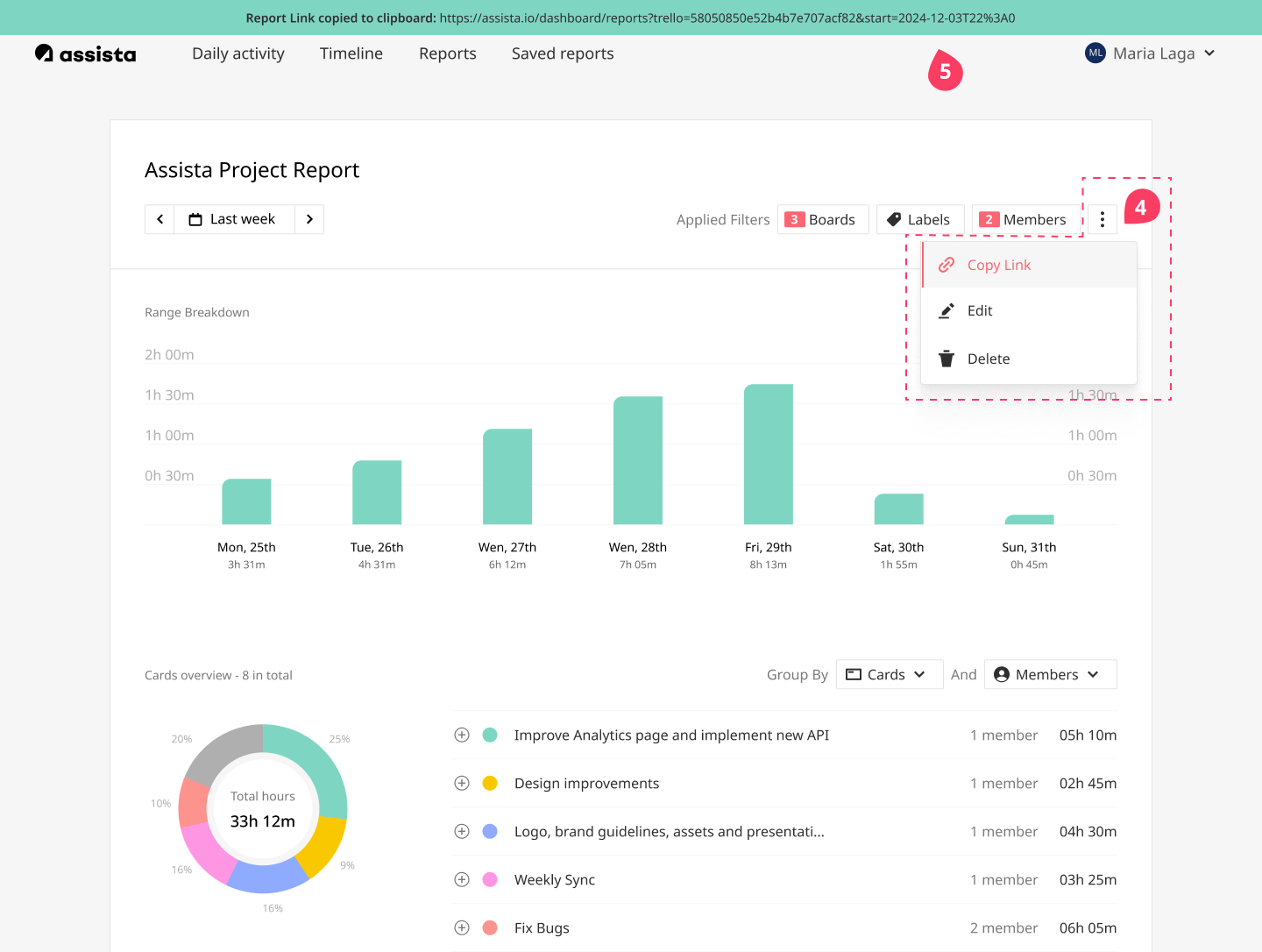Open the Boards applied filter

(x=822, y=219)
